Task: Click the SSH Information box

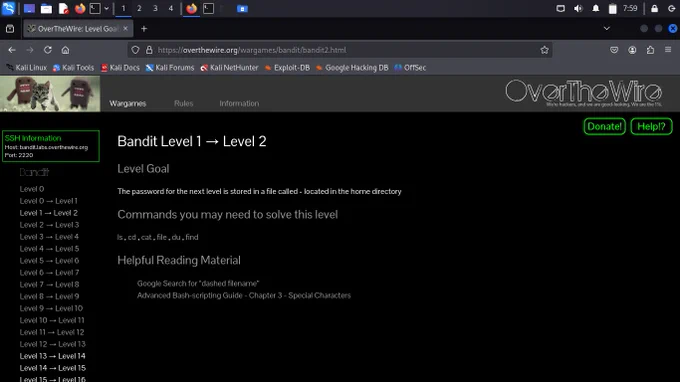Action: coord(51,146)
